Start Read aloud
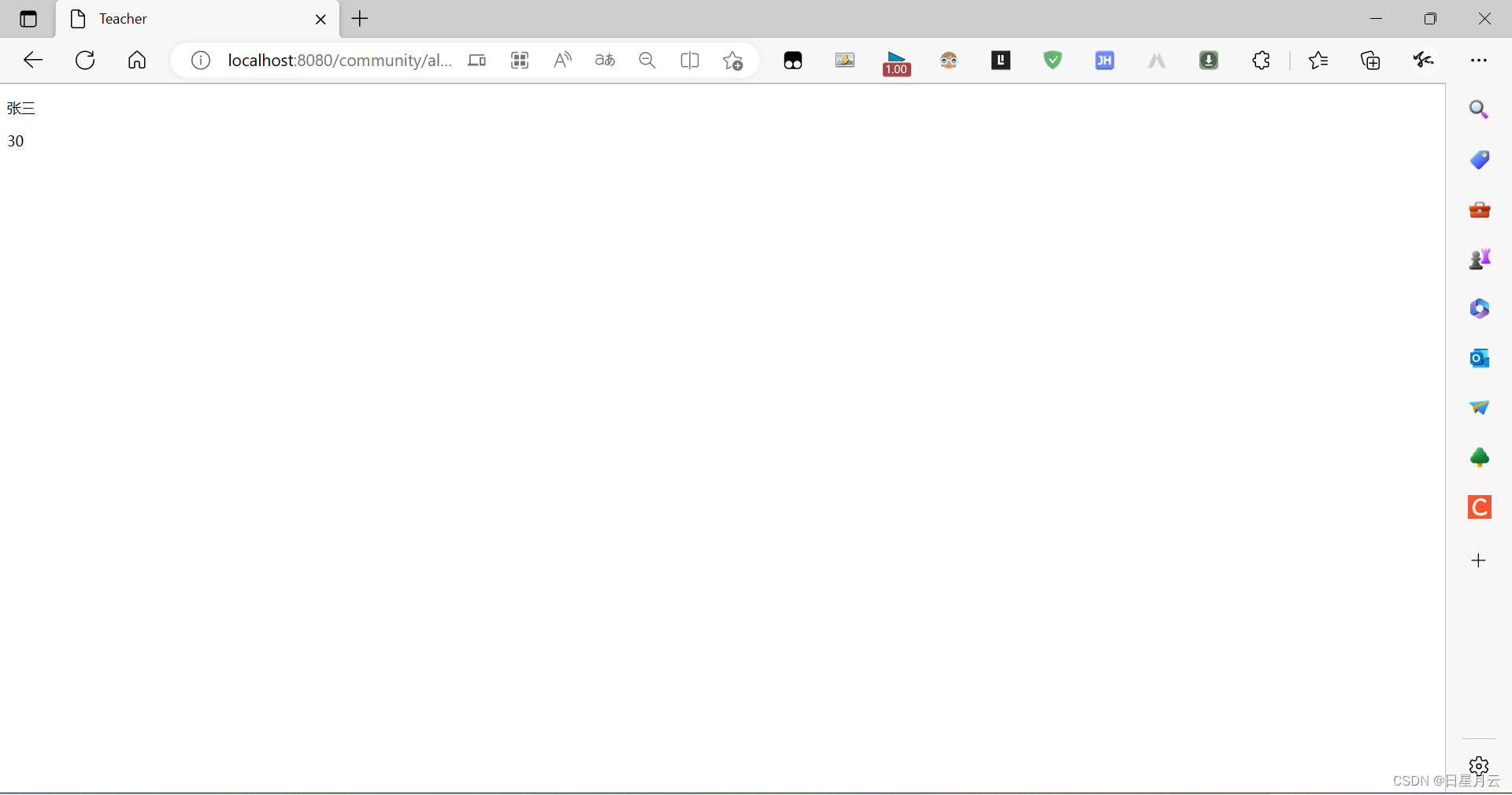The image size is (1512, 795). coord(562,61)
